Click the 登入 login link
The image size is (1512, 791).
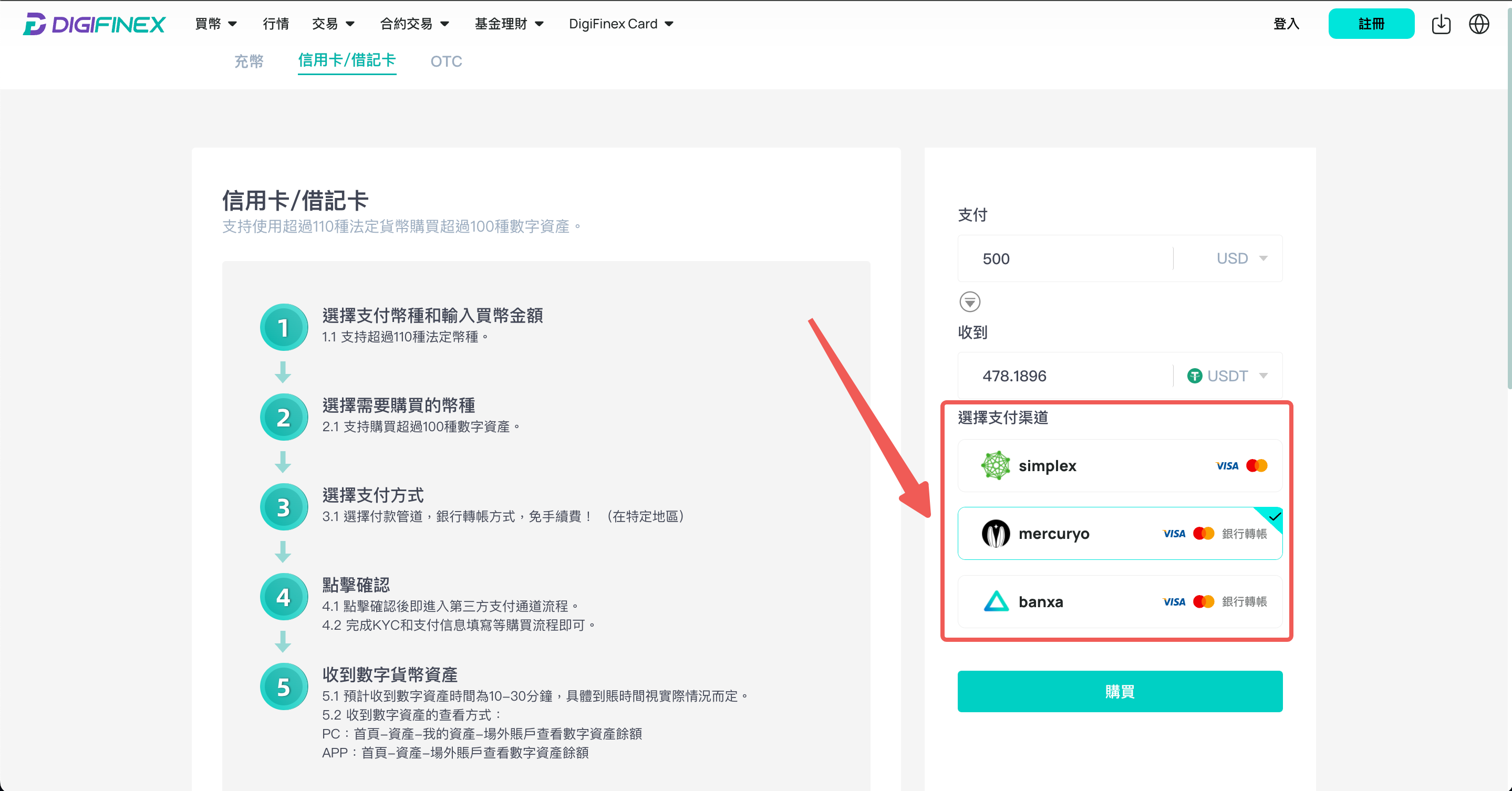1286,24
